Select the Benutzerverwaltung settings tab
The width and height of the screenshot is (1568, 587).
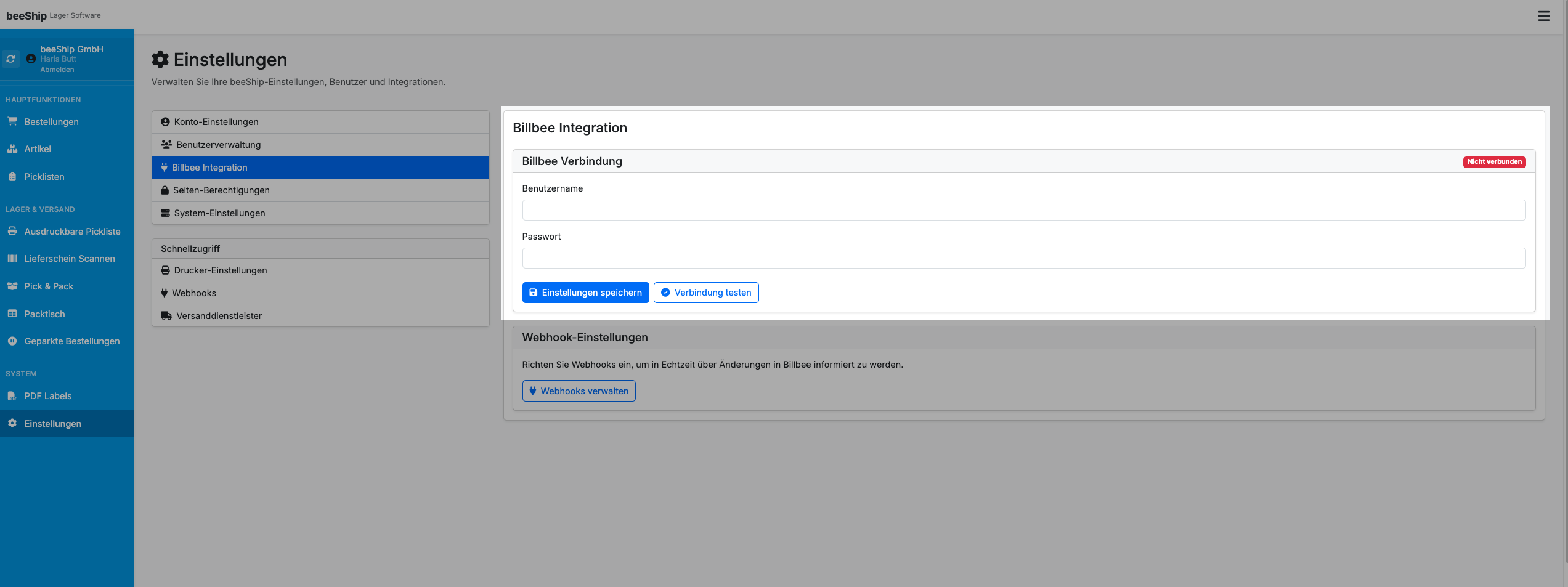click(x=320, y=145)
